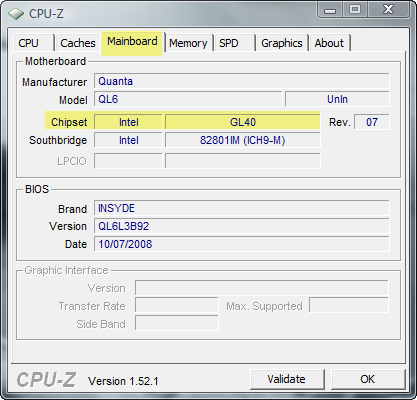Click the UnIn model revision field
This screenshot has height=400, width=417.
coord(337,99)
